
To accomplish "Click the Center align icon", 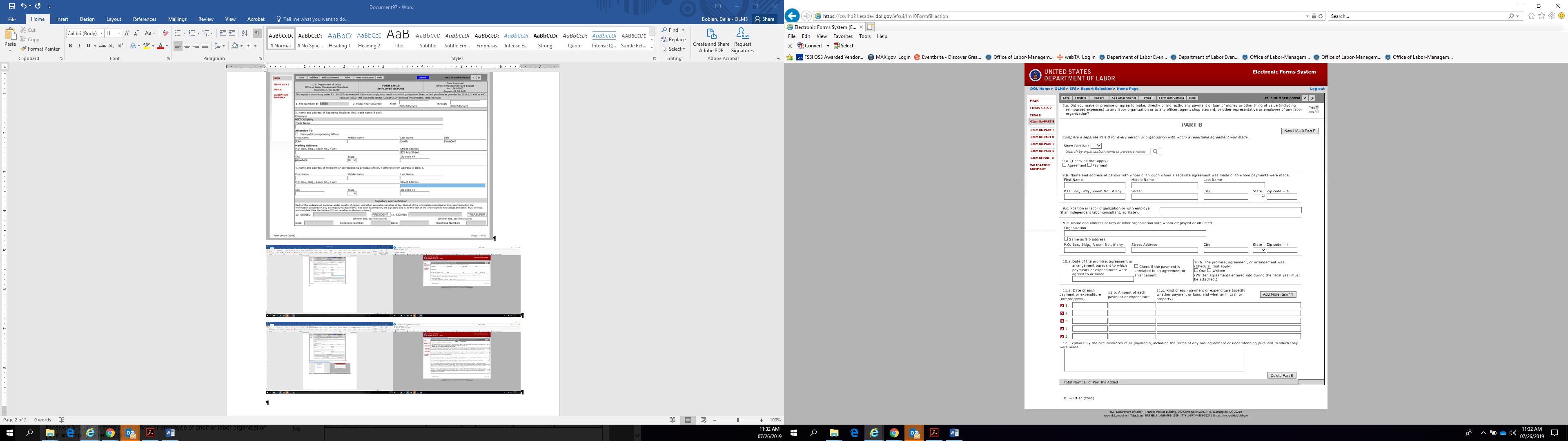I will (x=187, y=46).
